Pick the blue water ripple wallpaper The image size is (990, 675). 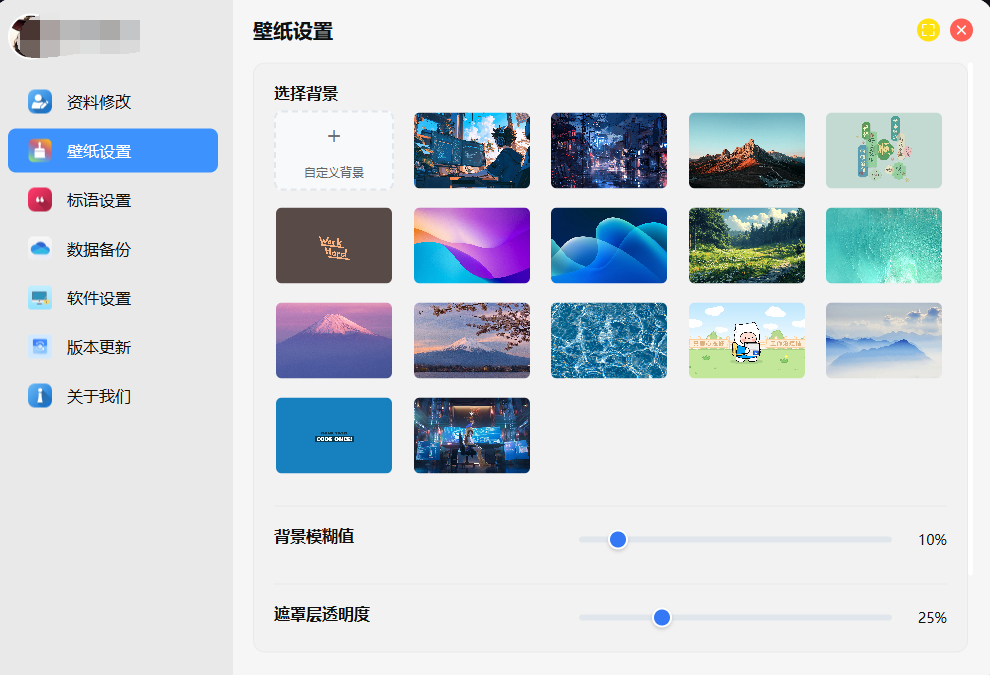(609, 341)
